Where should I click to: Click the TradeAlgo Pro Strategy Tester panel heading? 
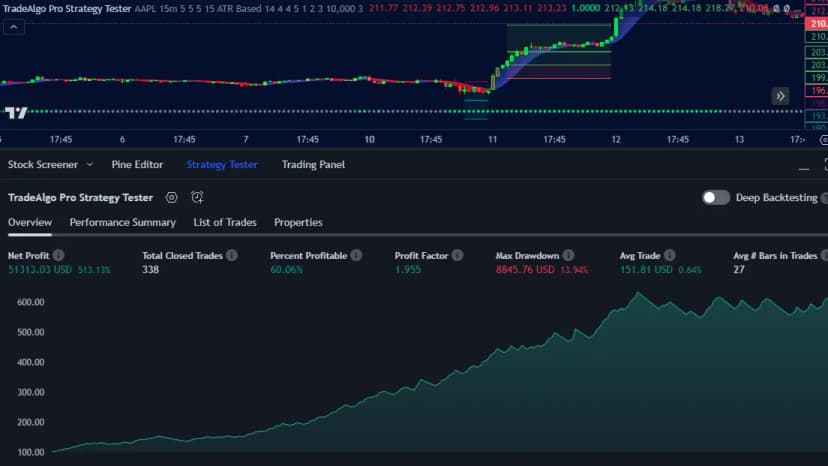pos(80,198)
